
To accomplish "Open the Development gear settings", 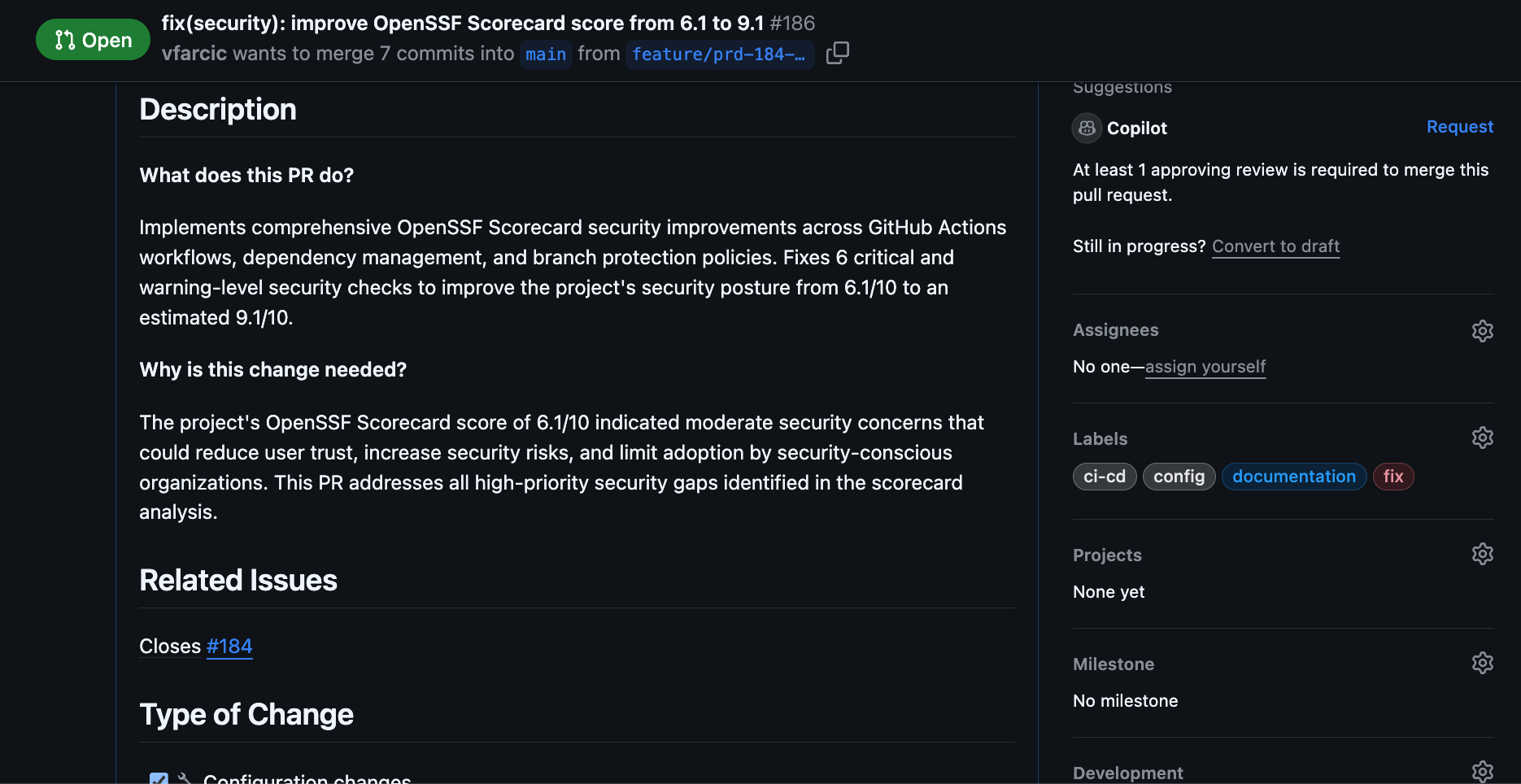I will point(1482,771).
